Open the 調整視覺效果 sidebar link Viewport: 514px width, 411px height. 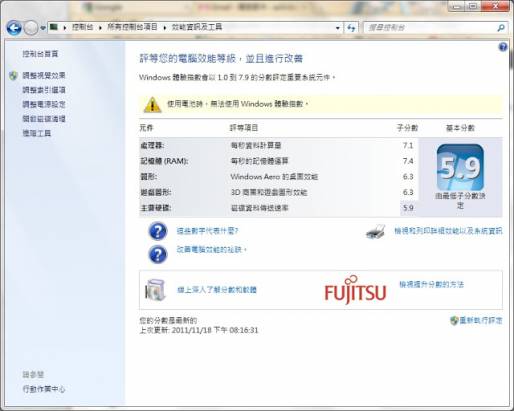(44, 75)
